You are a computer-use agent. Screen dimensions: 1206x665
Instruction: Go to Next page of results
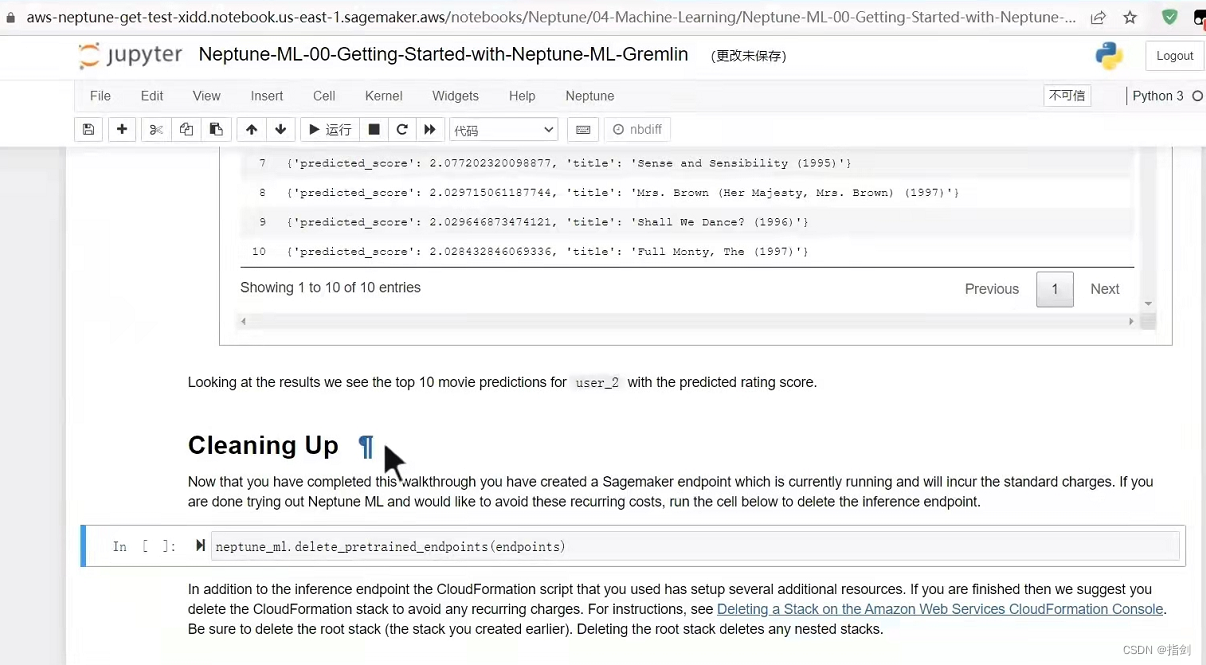click(1105, 289)
